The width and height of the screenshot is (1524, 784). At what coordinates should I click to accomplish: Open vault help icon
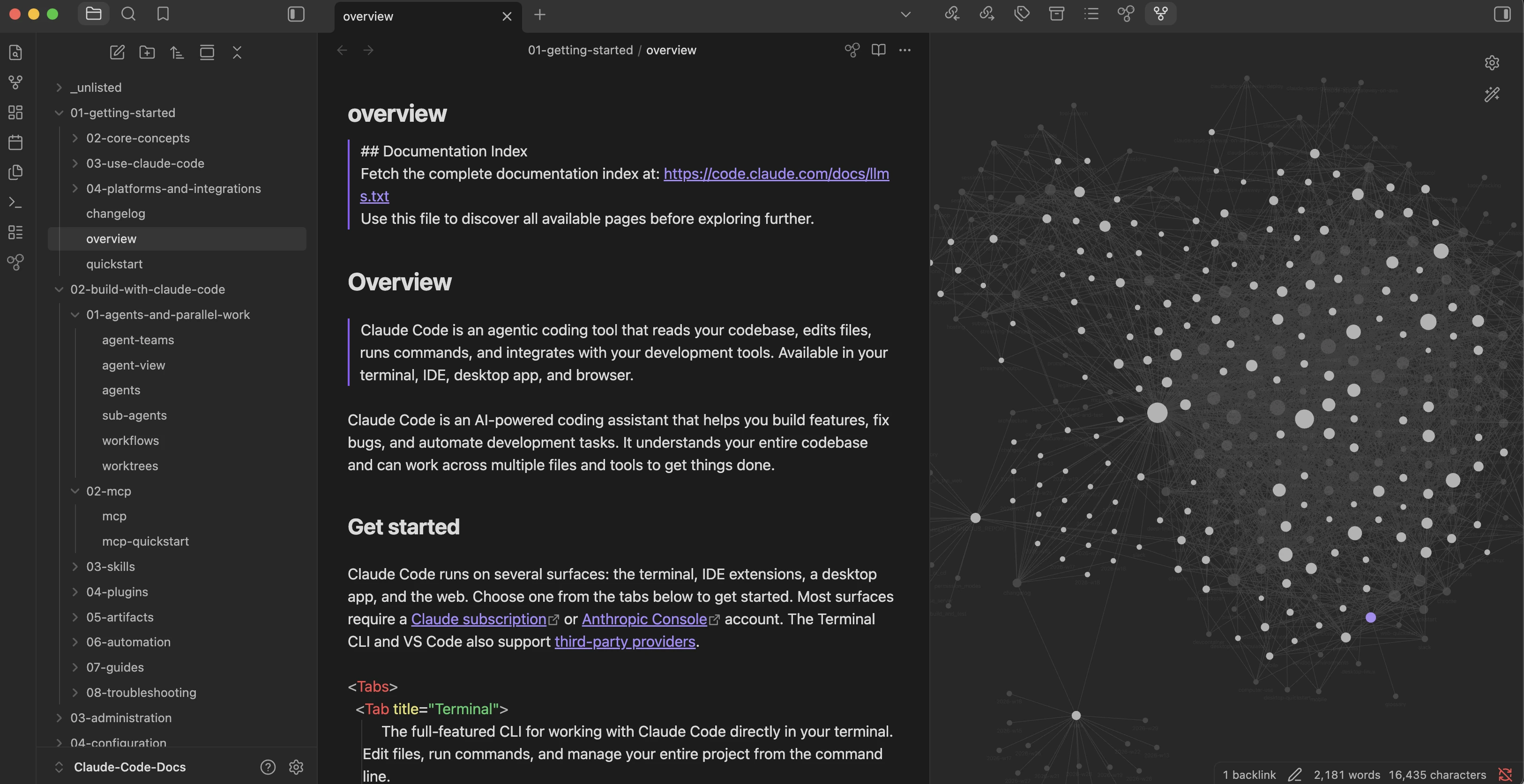pos(268,767)
